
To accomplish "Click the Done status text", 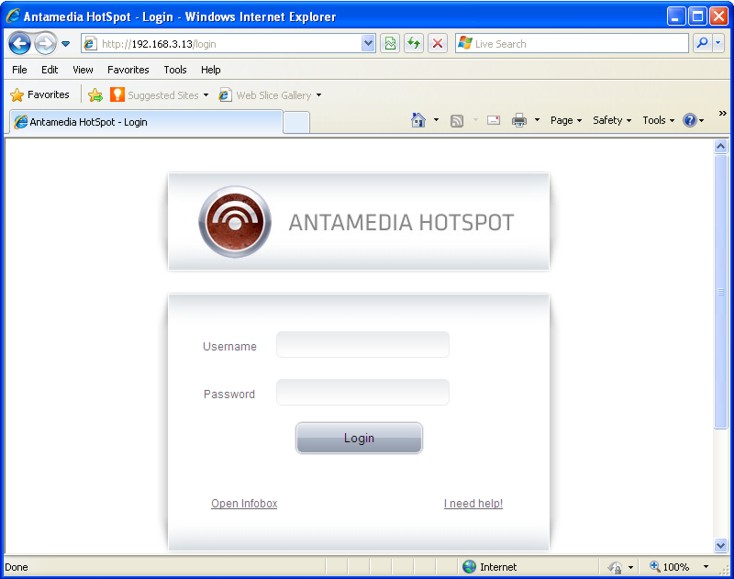I will coord(16,567).
